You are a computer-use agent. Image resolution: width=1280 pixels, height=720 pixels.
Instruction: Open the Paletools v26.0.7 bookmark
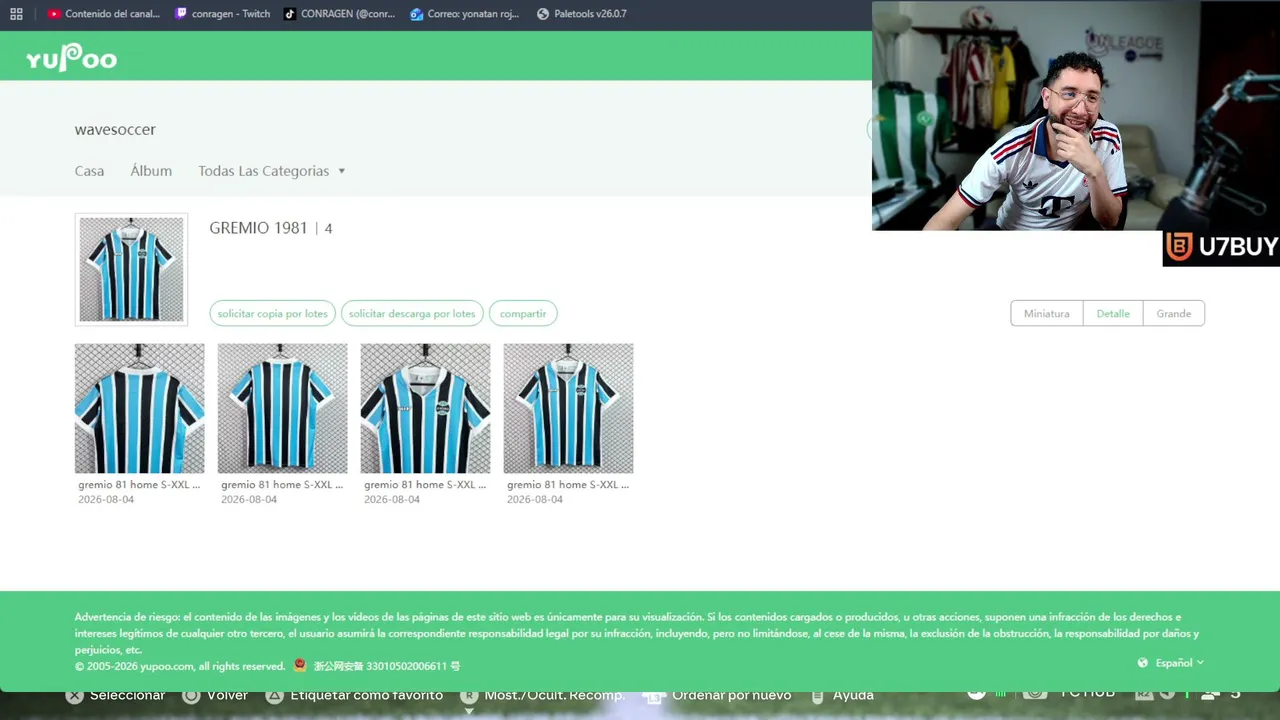point(581,14)
